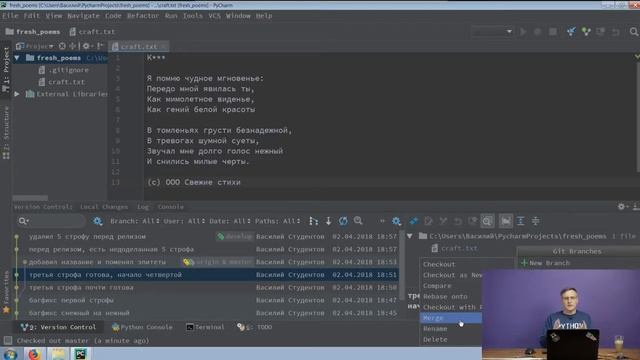Click the refresh log icon
Image resolution: width=640 pixels, height=360 pixels.
tap(343, 221)
